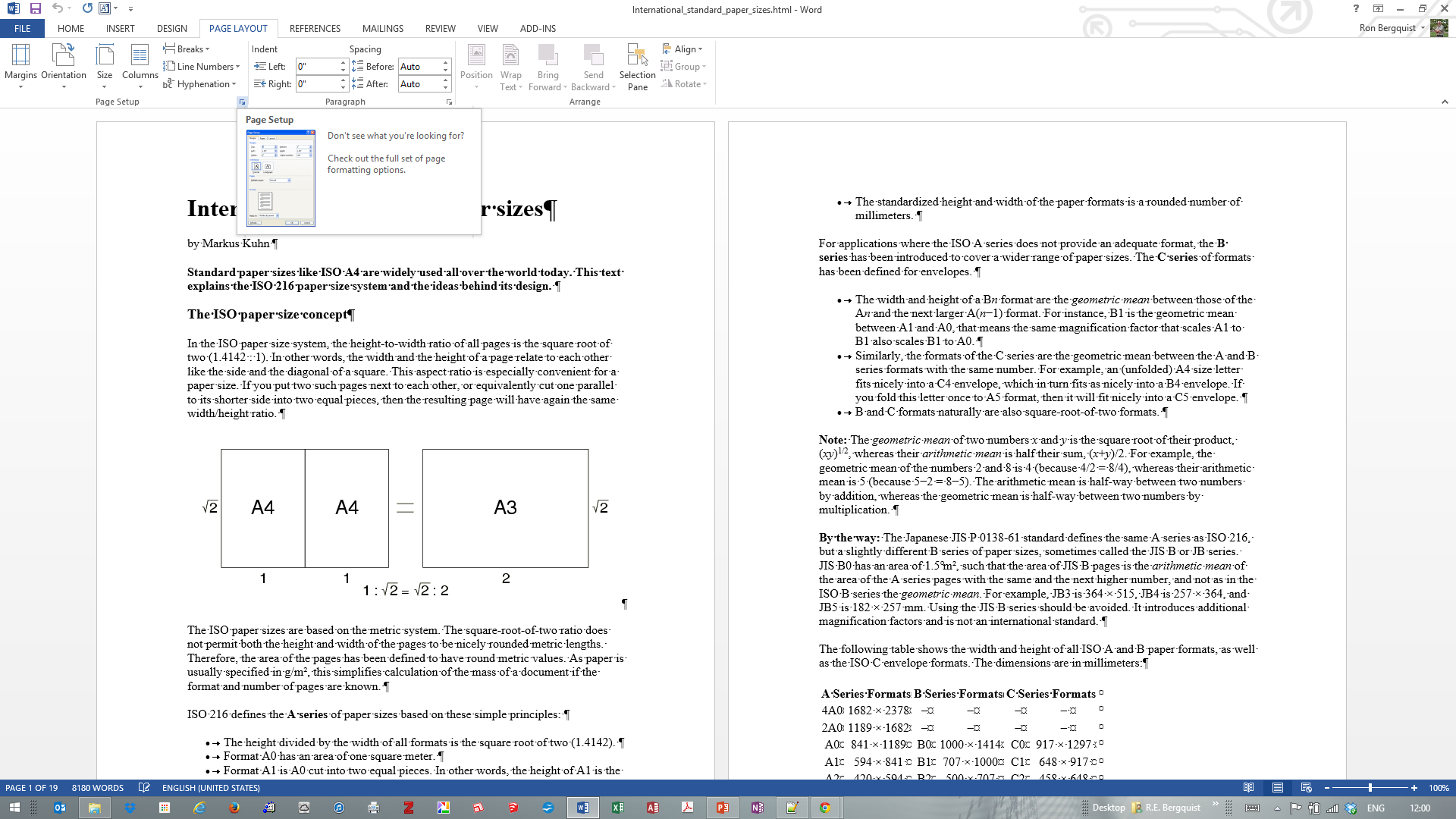Click the Save icon in title bar
This screenshot has width=1456, height=819.
[x=36, y=8]
